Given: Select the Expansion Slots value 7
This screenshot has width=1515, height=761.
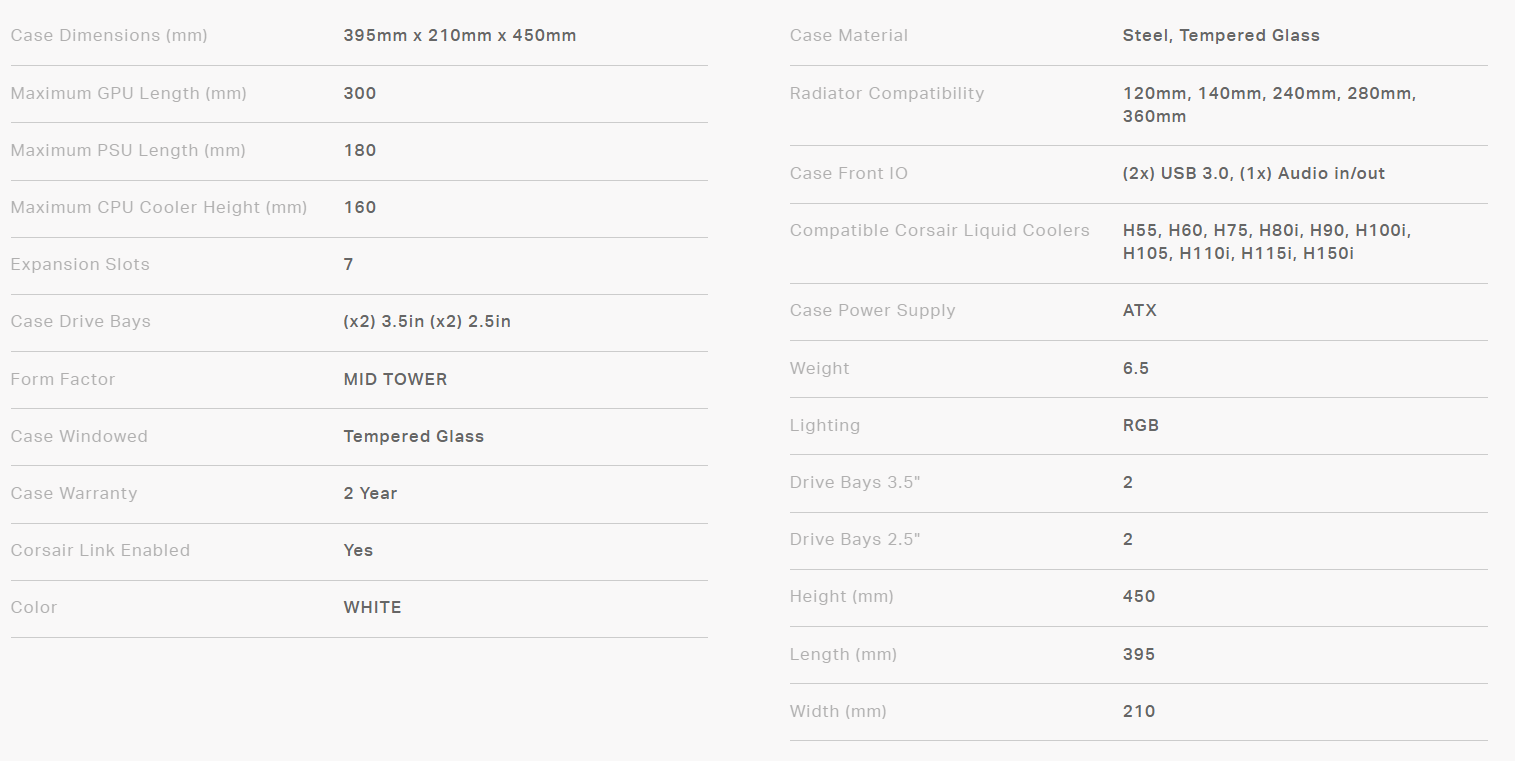Looking at the screenshot, I should pos(348,265).
